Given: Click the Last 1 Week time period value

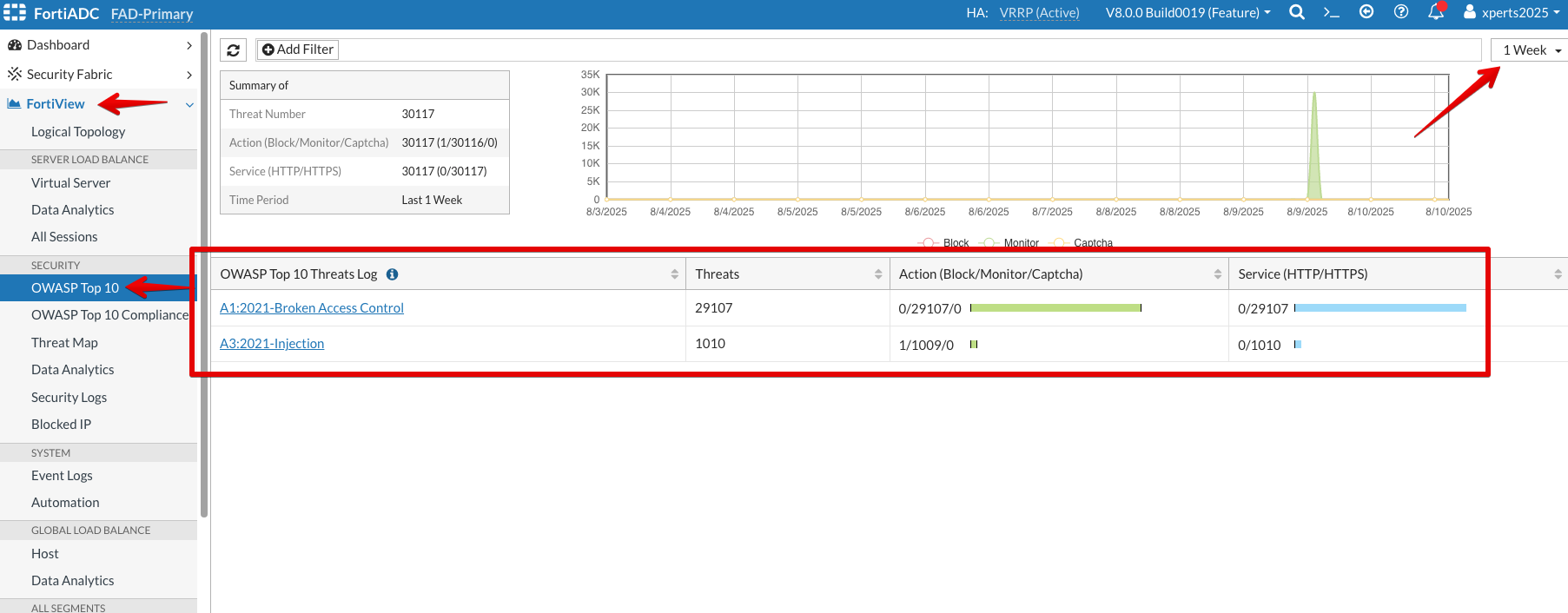Looking at the screenshot, I should click(x=432, y=200).
